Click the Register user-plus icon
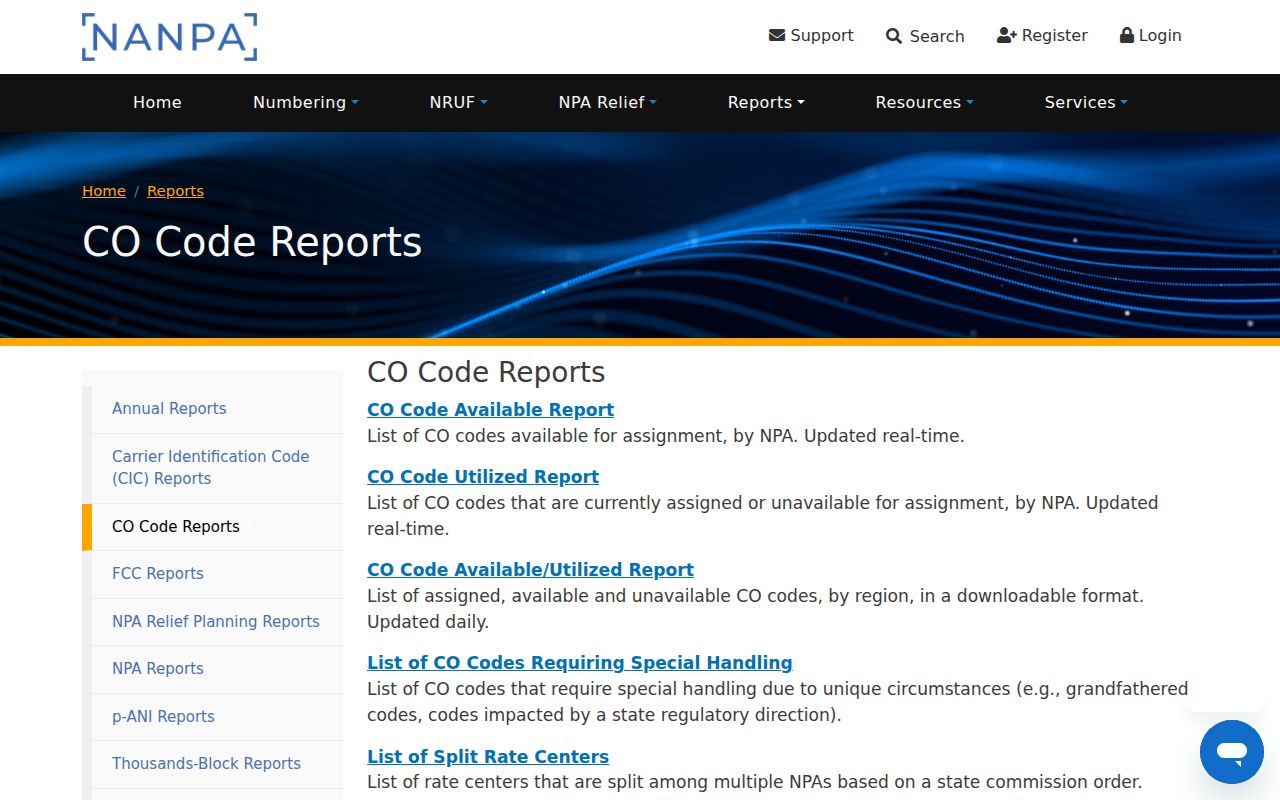Viewport: 1280px width, 800px height. pyautogui.click(x=1007, y=35)
